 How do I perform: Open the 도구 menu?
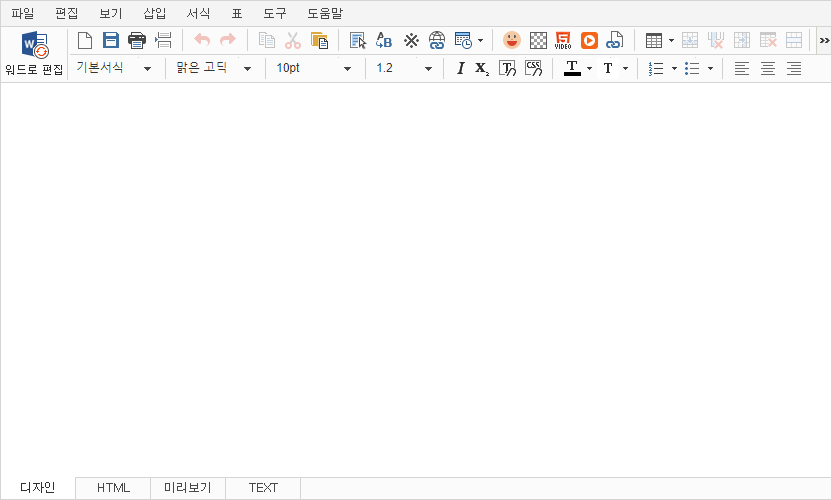(275, 13)
